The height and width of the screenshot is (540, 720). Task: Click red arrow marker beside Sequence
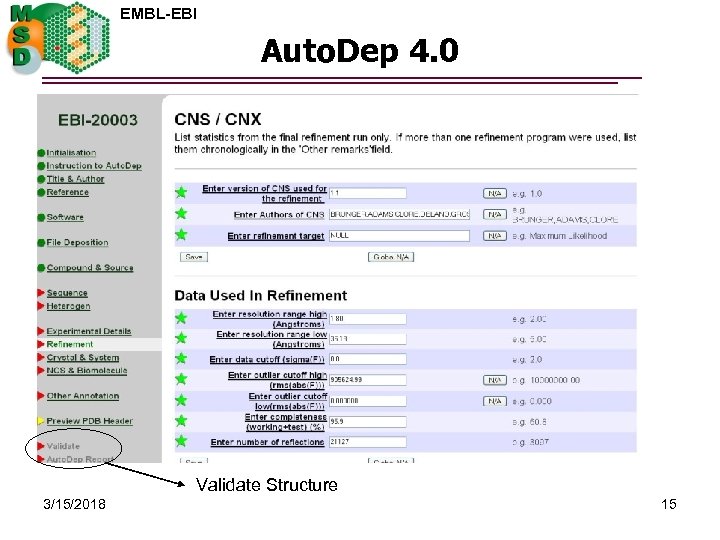click(40, 293)
